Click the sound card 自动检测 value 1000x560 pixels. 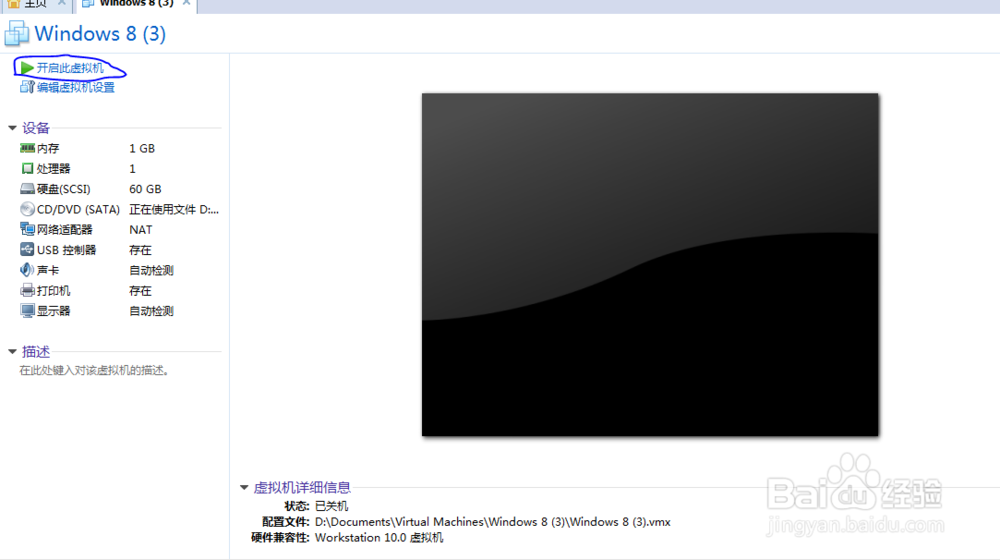pyautogui.click(x=151, y=270)
